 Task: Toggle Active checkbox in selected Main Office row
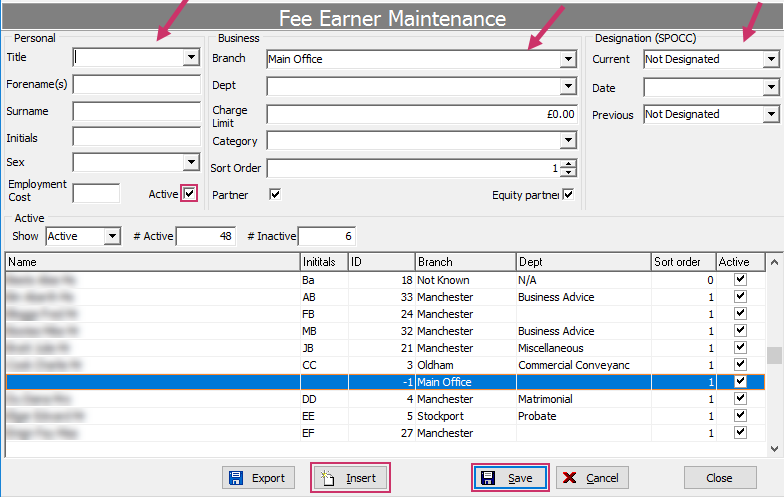(740, 382)
